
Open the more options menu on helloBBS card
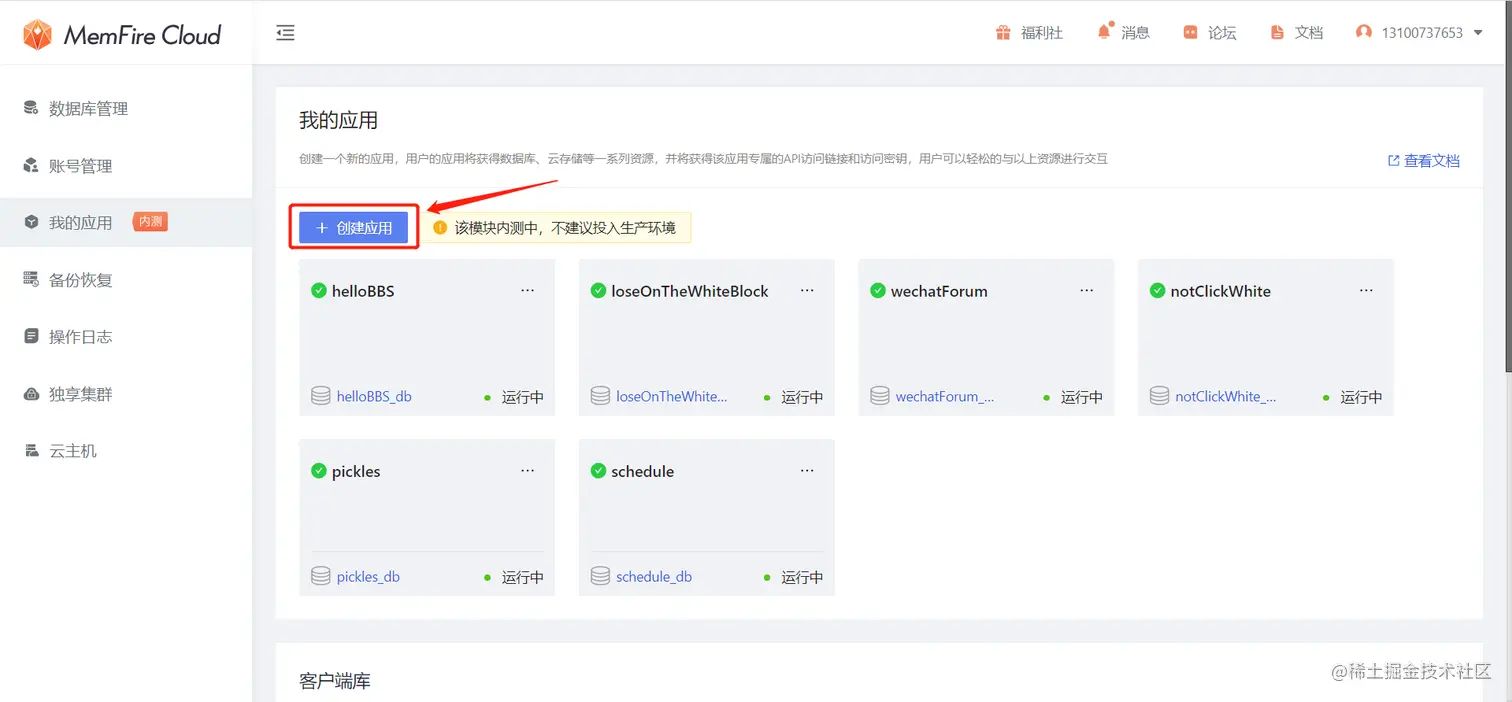(x=527, y=290)
